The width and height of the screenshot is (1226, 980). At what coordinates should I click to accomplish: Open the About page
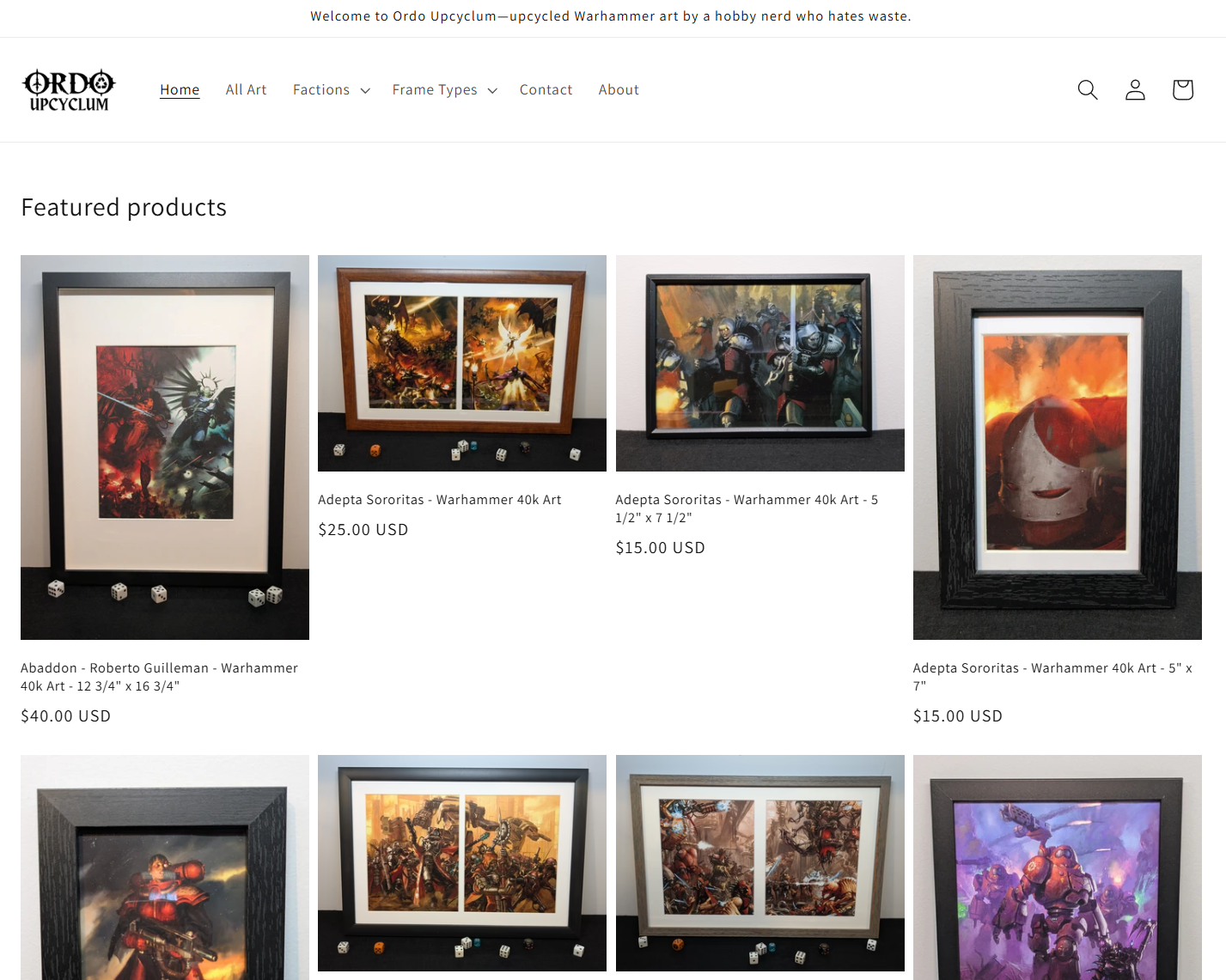[x=619, y=89]
